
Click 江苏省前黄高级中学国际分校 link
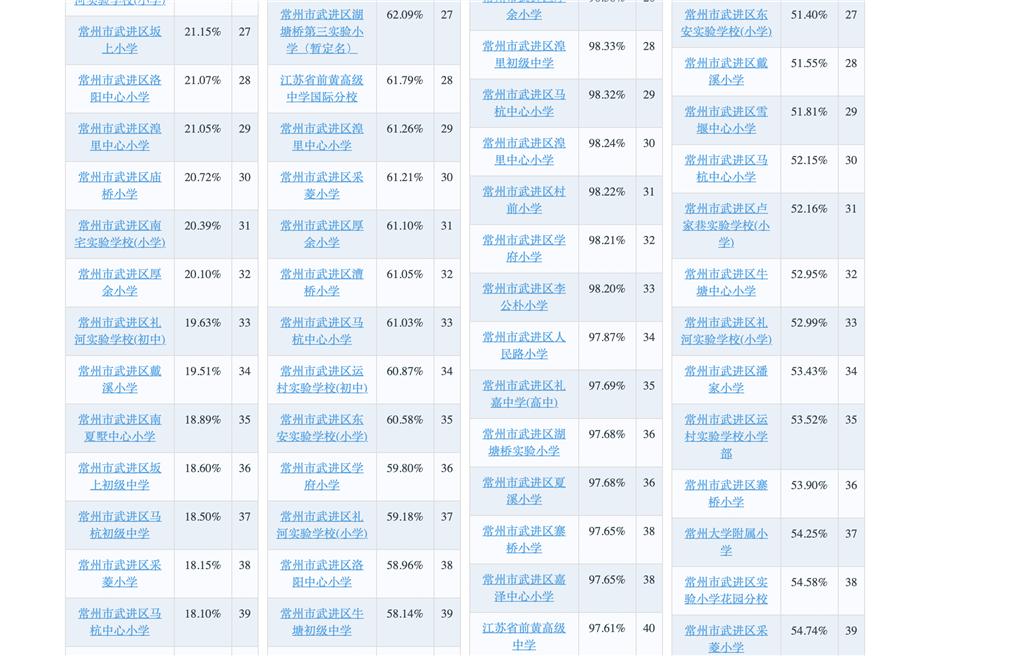pos(322,88)
